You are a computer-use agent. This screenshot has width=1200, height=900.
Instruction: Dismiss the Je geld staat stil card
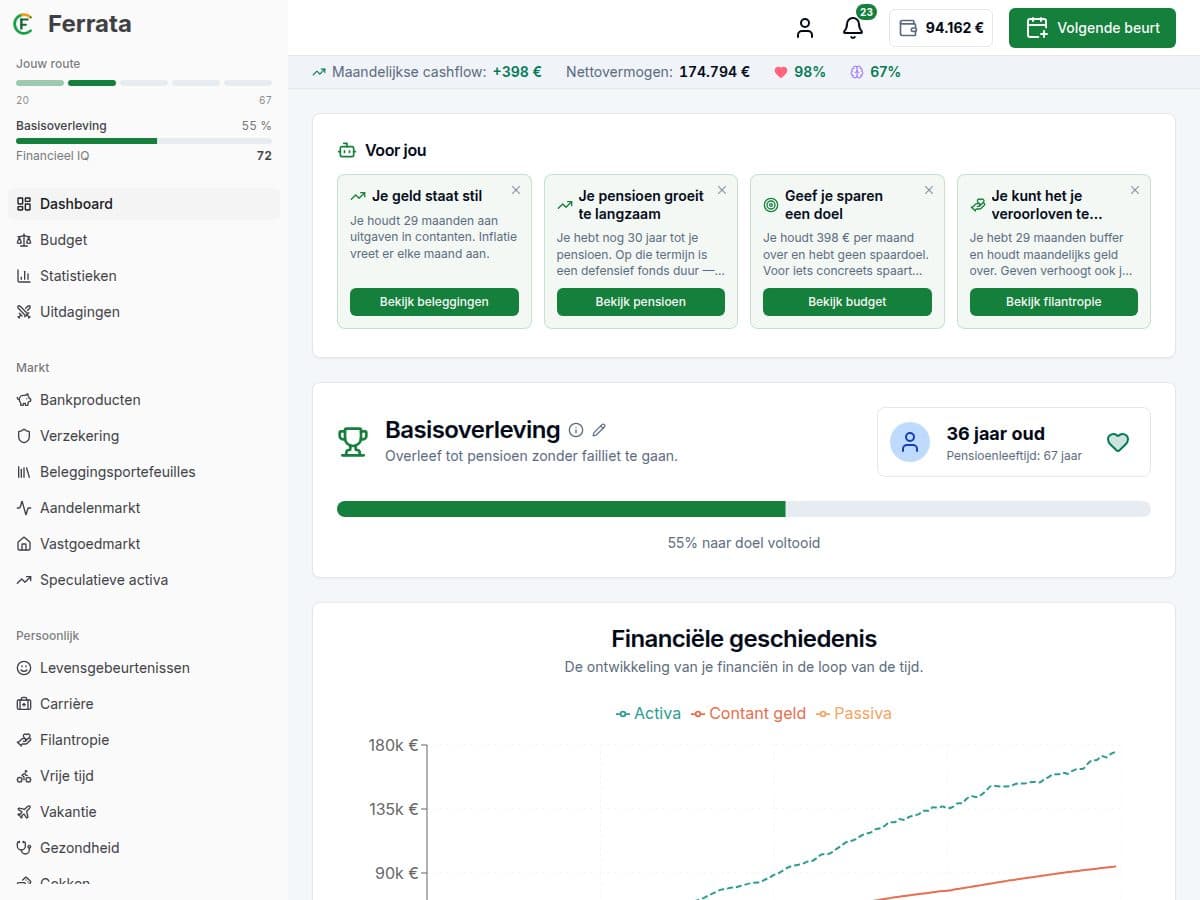pyautogui.click(x=516, y=190)
